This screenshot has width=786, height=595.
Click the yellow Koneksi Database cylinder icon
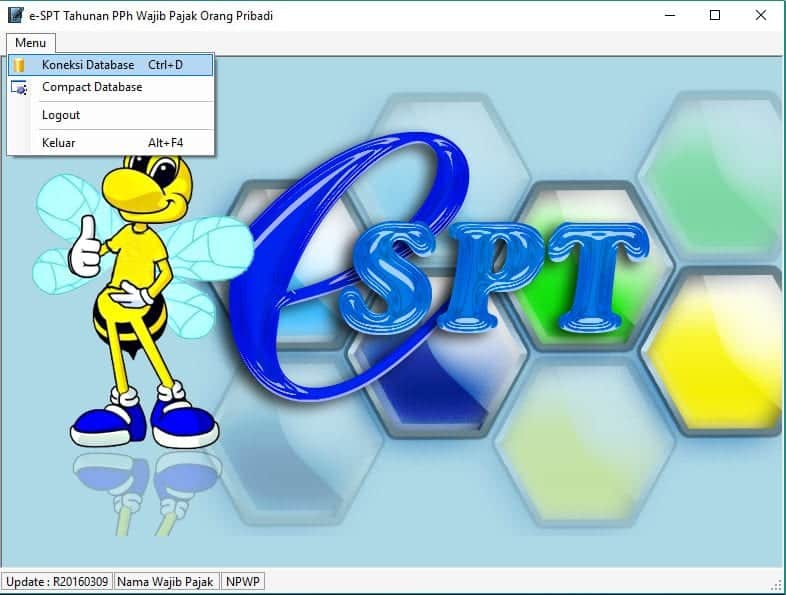tap(20, 65)
